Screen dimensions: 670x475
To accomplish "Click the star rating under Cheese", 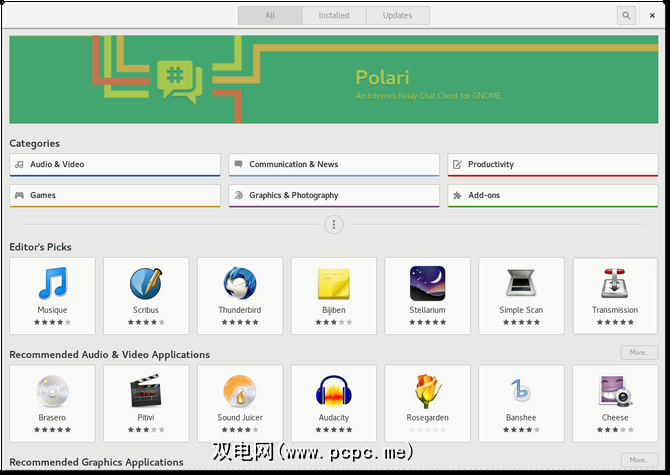I will pos(615,430).
